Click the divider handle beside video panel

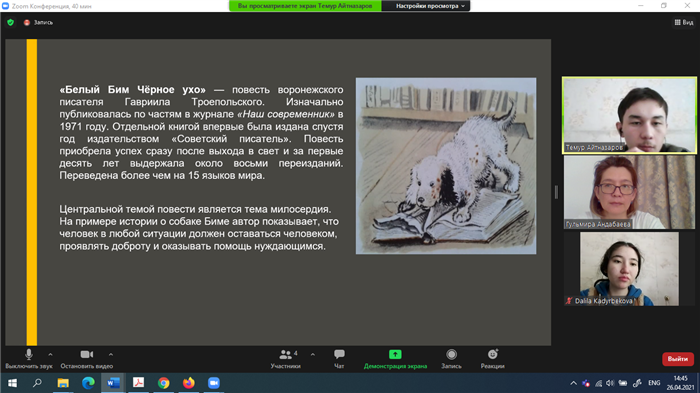(556, 192)
